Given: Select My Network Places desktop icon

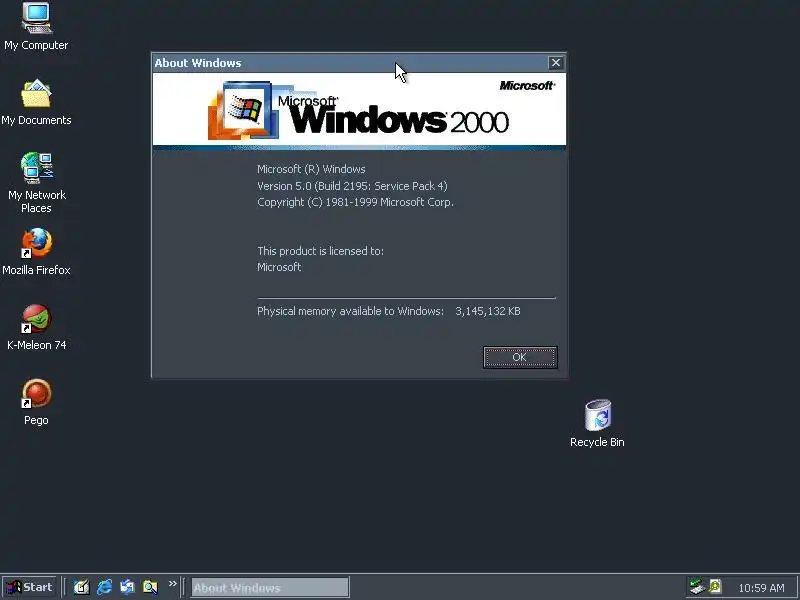Looking at the screenshot, I should [36, 183].
